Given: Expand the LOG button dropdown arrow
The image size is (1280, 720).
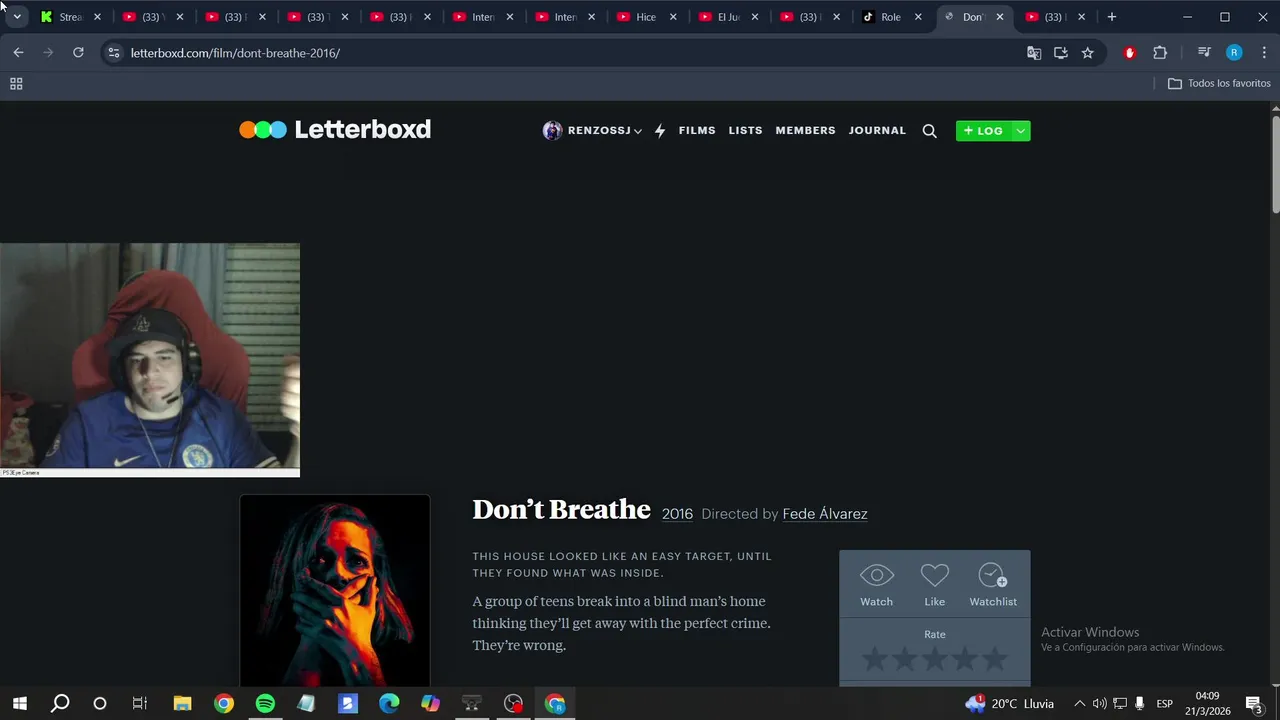Looking at the screenshot, I should pos(1020,131).
